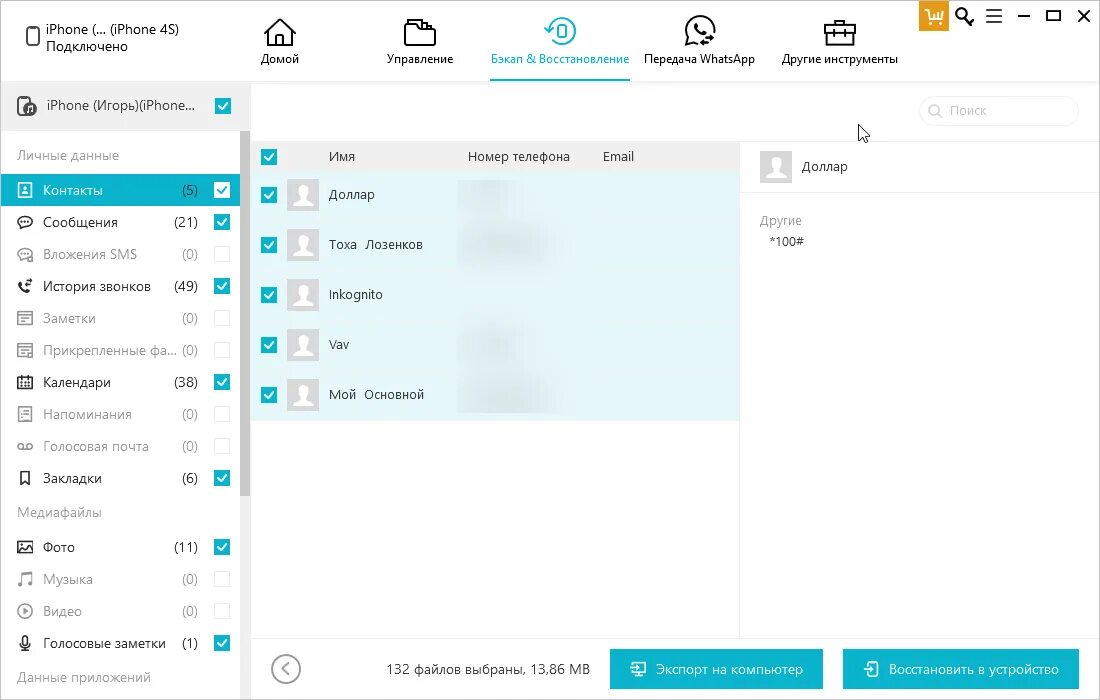This screenshot has width=1100, height=700.
Task: Click the sidebar vertical scrollbar
Action: (245, 314)
